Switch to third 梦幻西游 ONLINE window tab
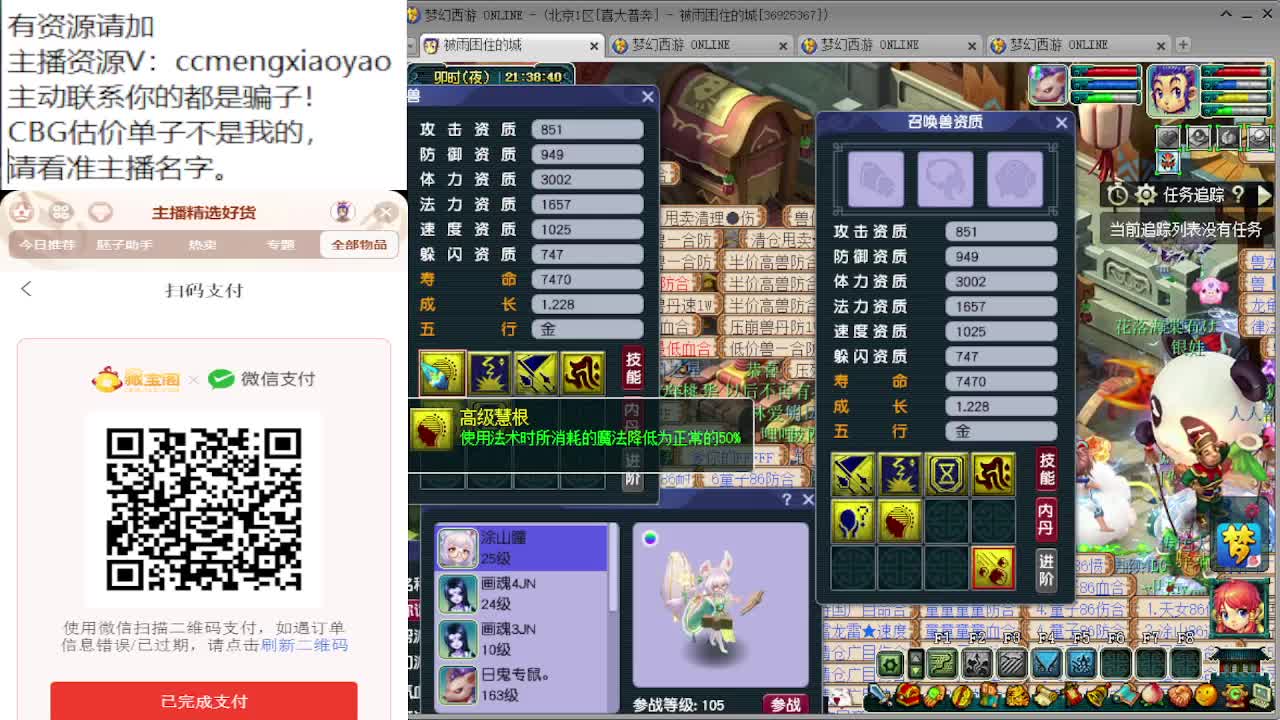The width and height of the screenshot is (1280, 720). click(889, 45)
